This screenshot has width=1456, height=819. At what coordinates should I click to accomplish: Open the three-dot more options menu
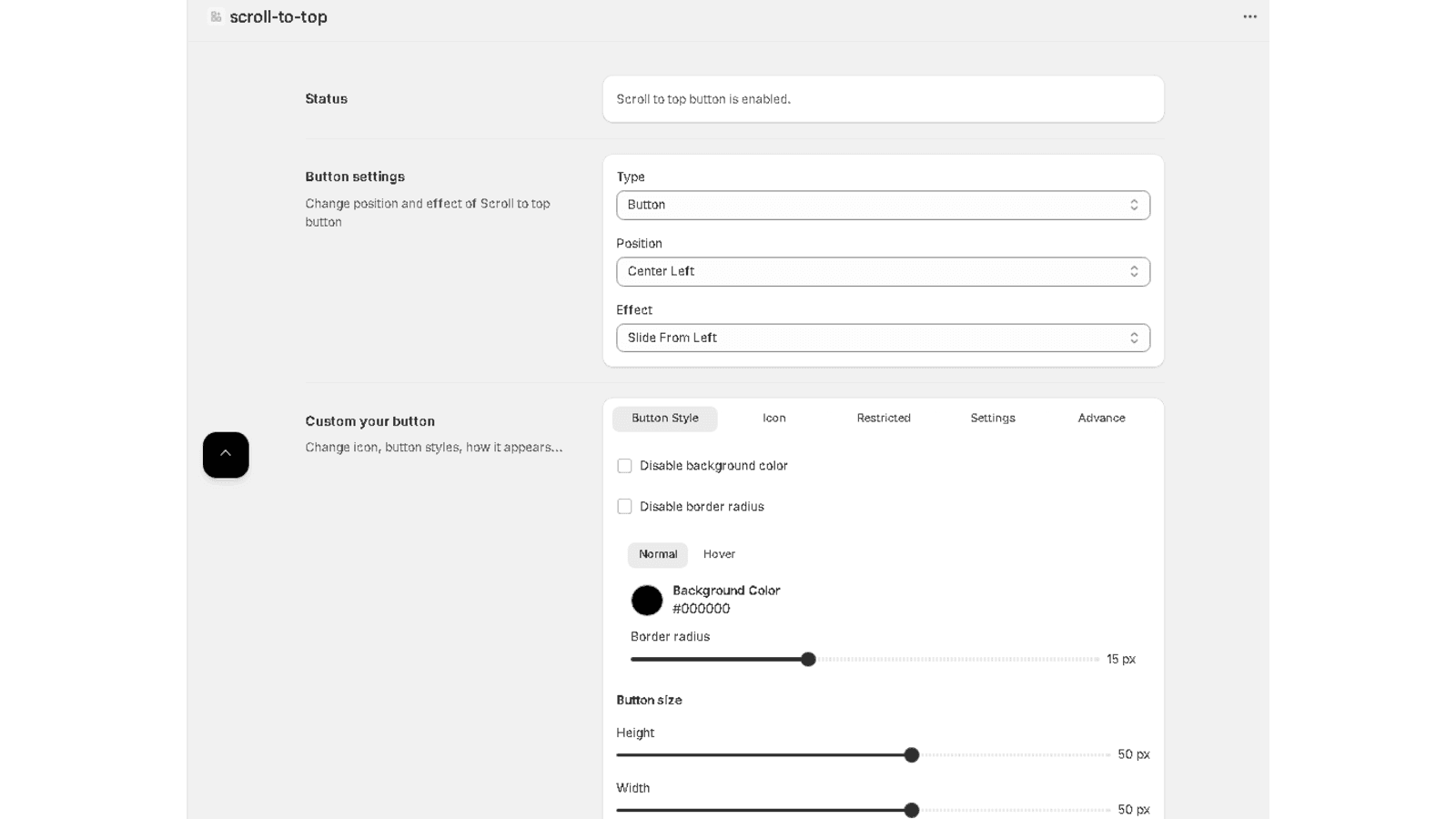coord(1249,16)
